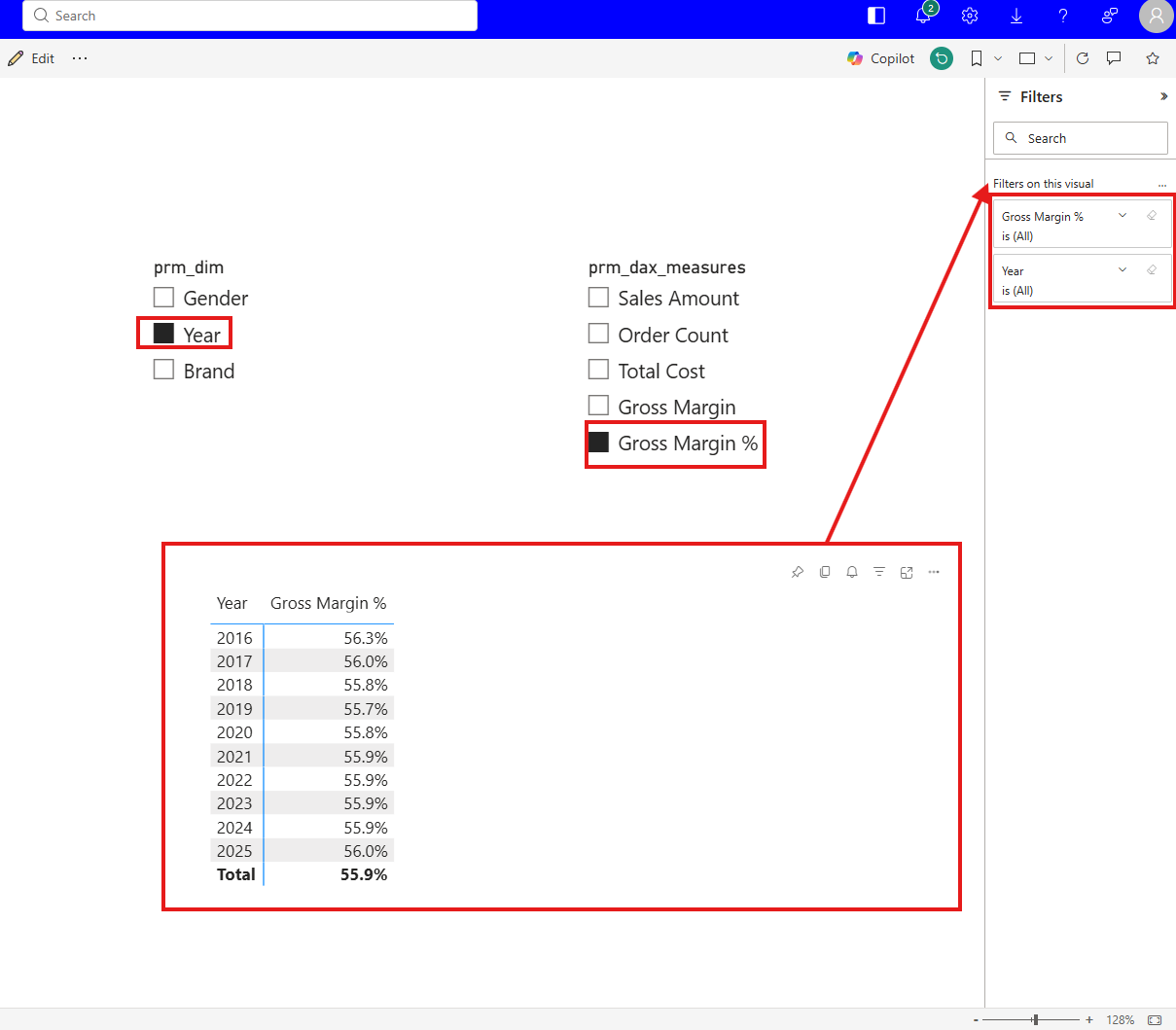Open more options for the table visual
1176x1030 pixels.
[934, 572]
